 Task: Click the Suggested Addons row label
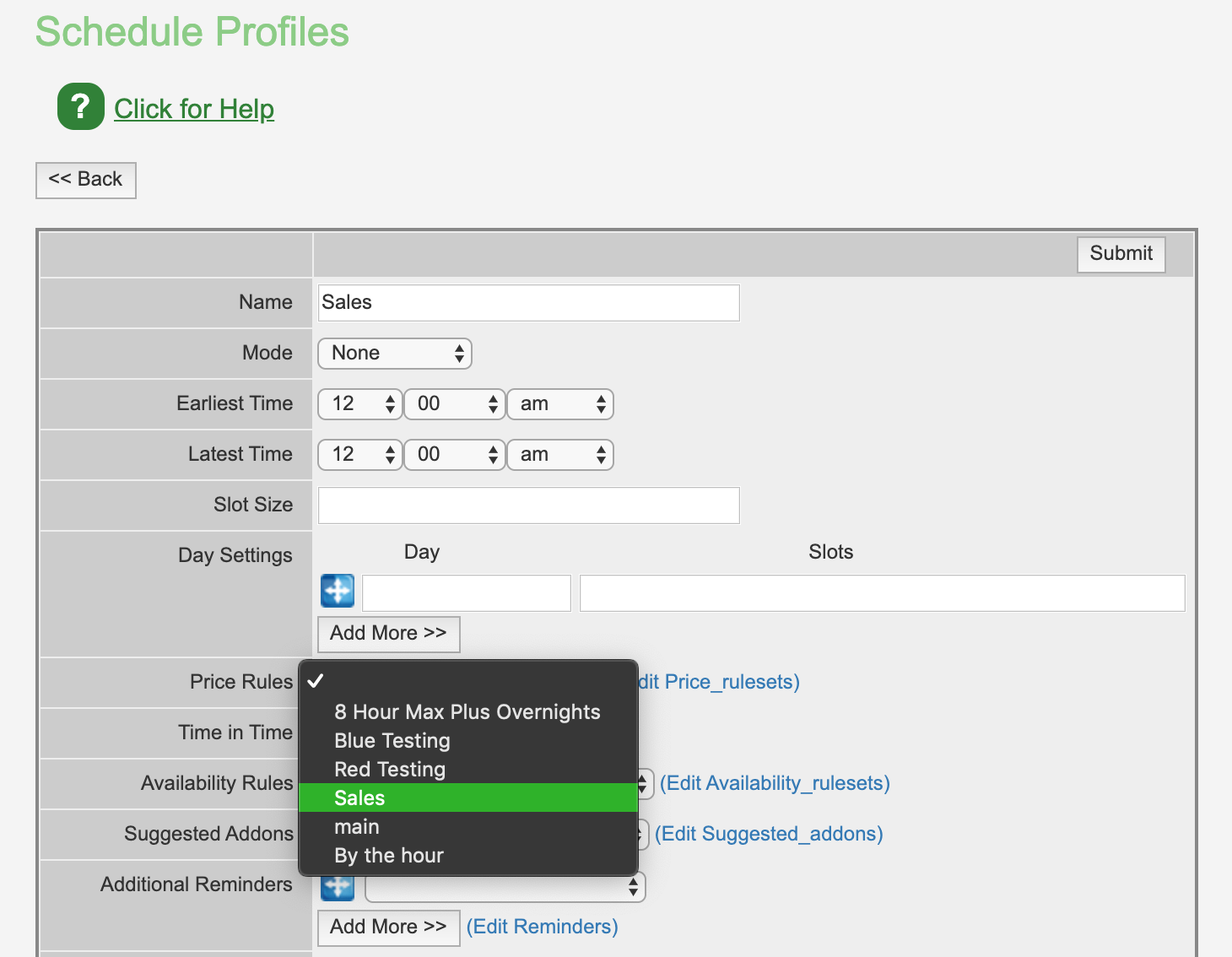coord(208,834)
